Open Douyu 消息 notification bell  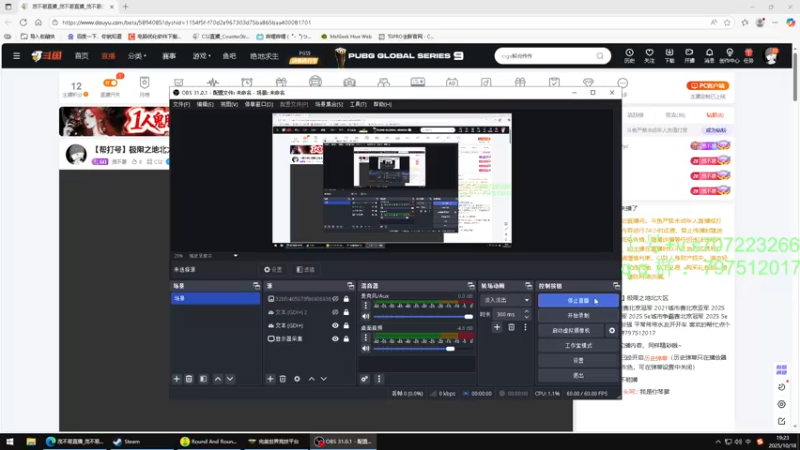tap(709, 56)
